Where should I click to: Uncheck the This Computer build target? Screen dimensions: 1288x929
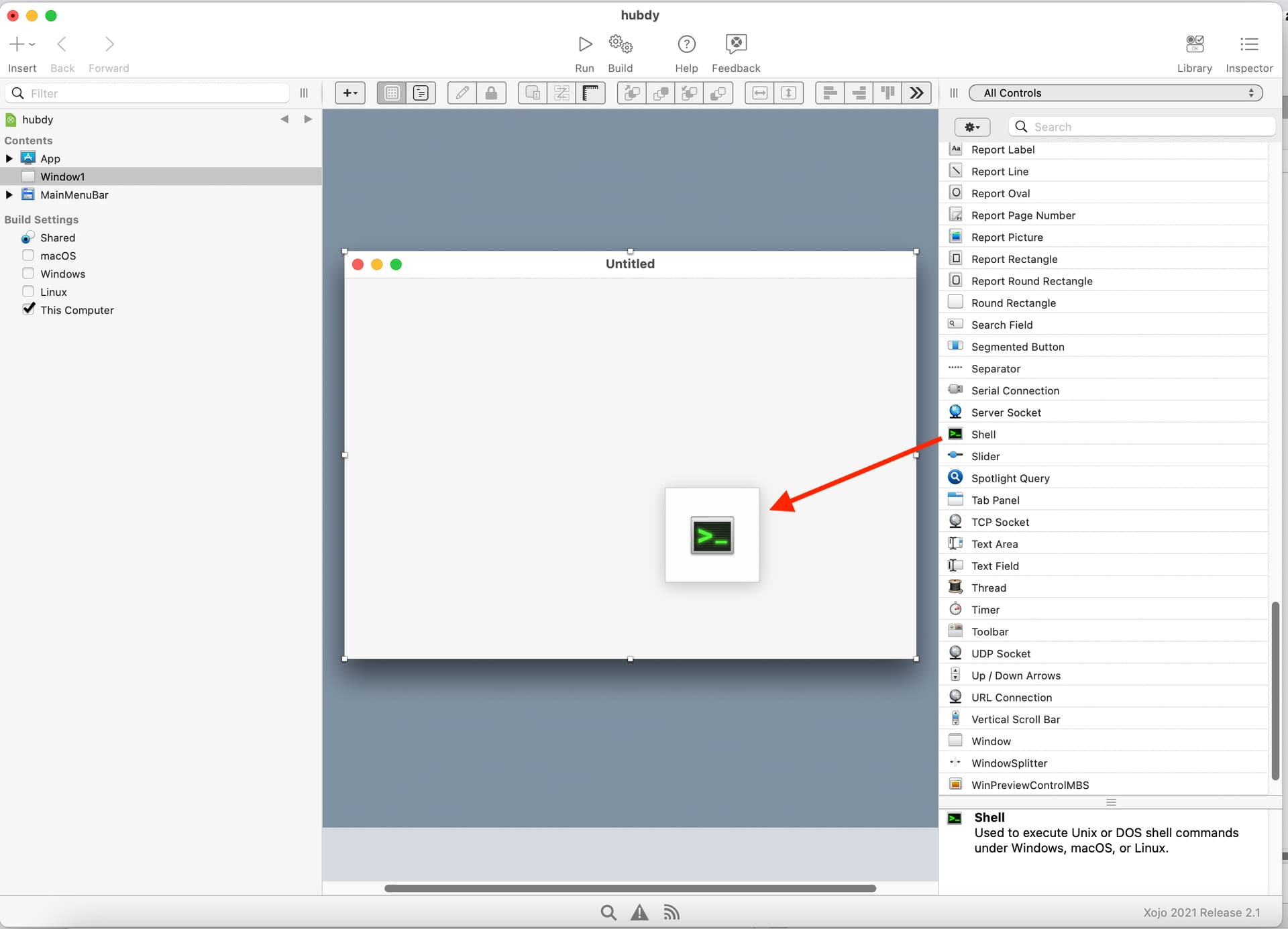coord(28,309)
